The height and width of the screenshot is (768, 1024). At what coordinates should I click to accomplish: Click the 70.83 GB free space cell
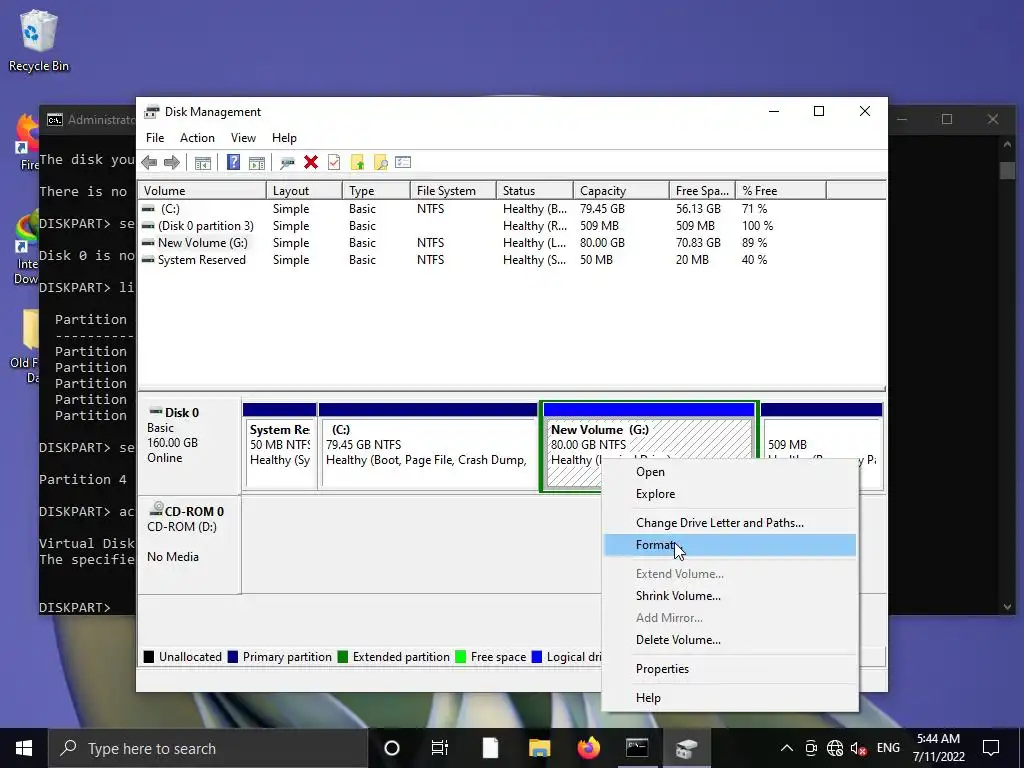point(698,243)
